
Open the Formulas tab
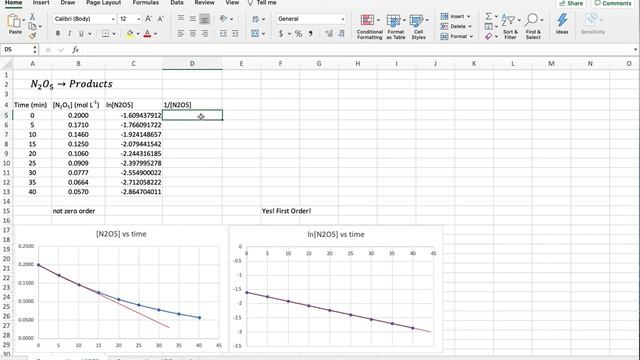pyautogui.click(x=145, y=3)
